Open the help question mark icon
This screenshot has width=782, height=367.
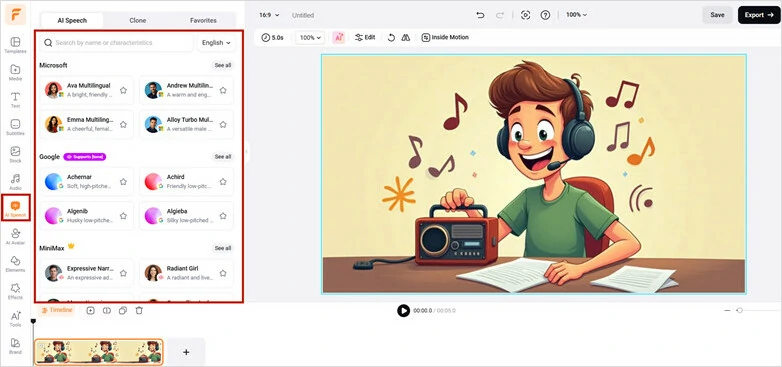point(545,15)
